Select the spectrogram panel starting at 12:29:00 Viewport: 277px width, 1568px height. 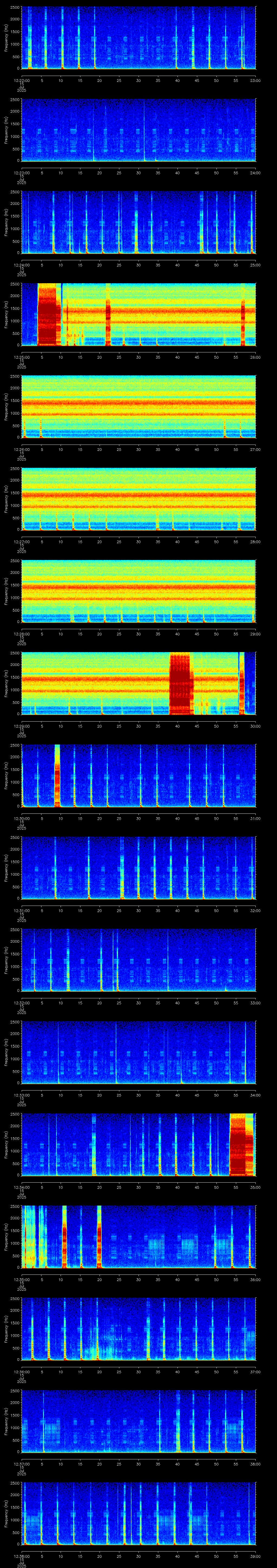click(139, 683)
